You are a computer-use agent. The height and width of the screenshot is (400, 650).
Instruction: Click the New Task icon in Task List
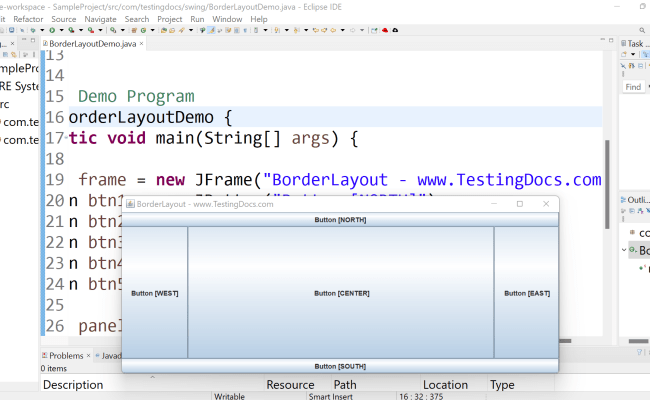(x=624, y=54)
